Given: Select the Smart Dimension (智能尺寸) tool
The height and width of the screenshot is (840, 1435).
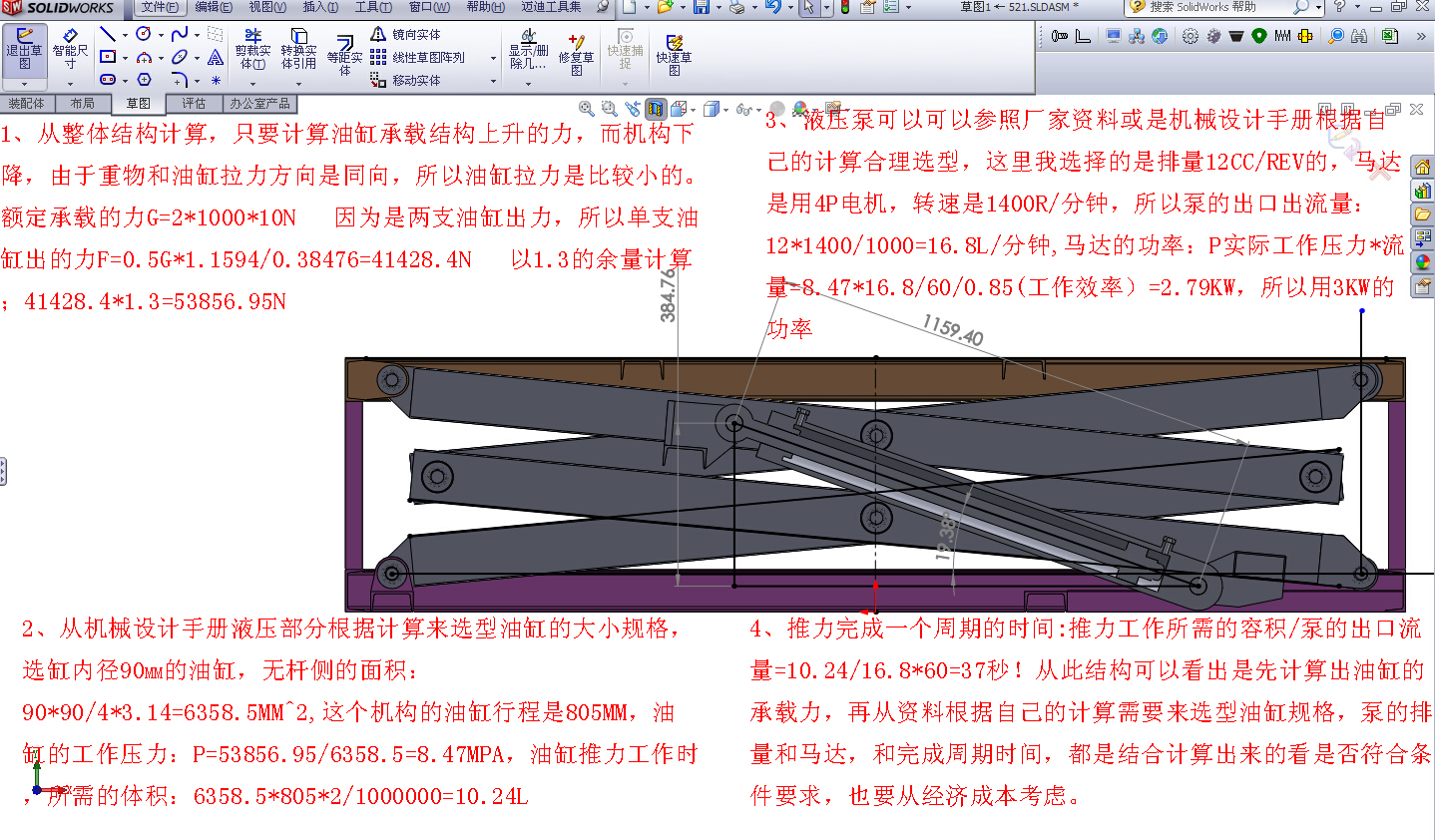Looking at the screenshot, I should 70,50.
